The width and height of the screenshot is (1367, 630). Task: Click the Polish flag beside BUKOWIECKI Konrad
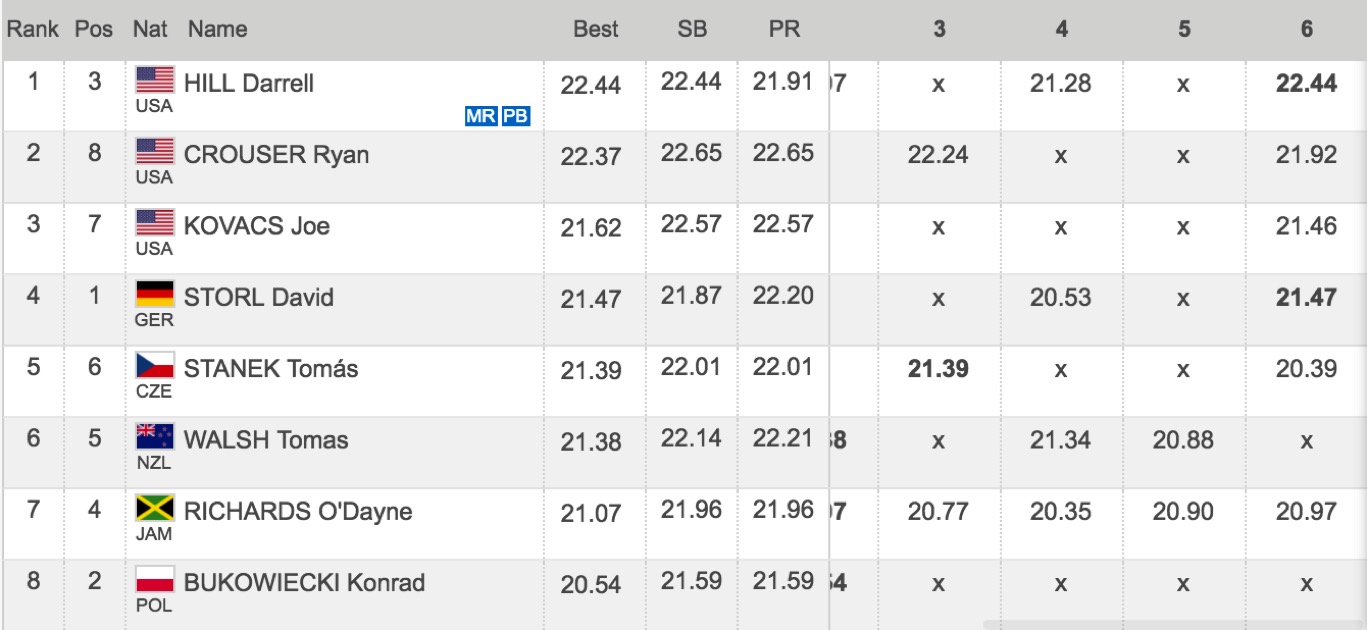(155, 580)
